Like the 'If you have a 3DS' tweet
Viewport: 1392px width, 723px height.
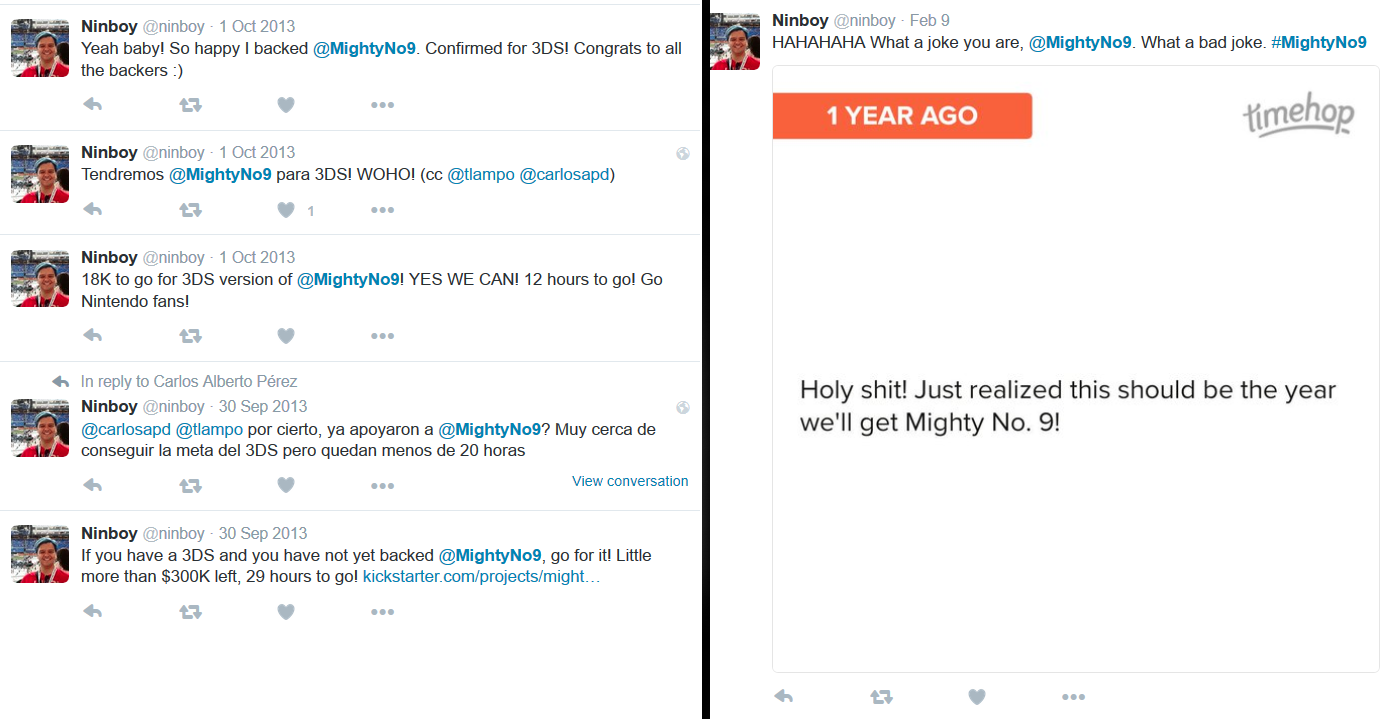286,611
